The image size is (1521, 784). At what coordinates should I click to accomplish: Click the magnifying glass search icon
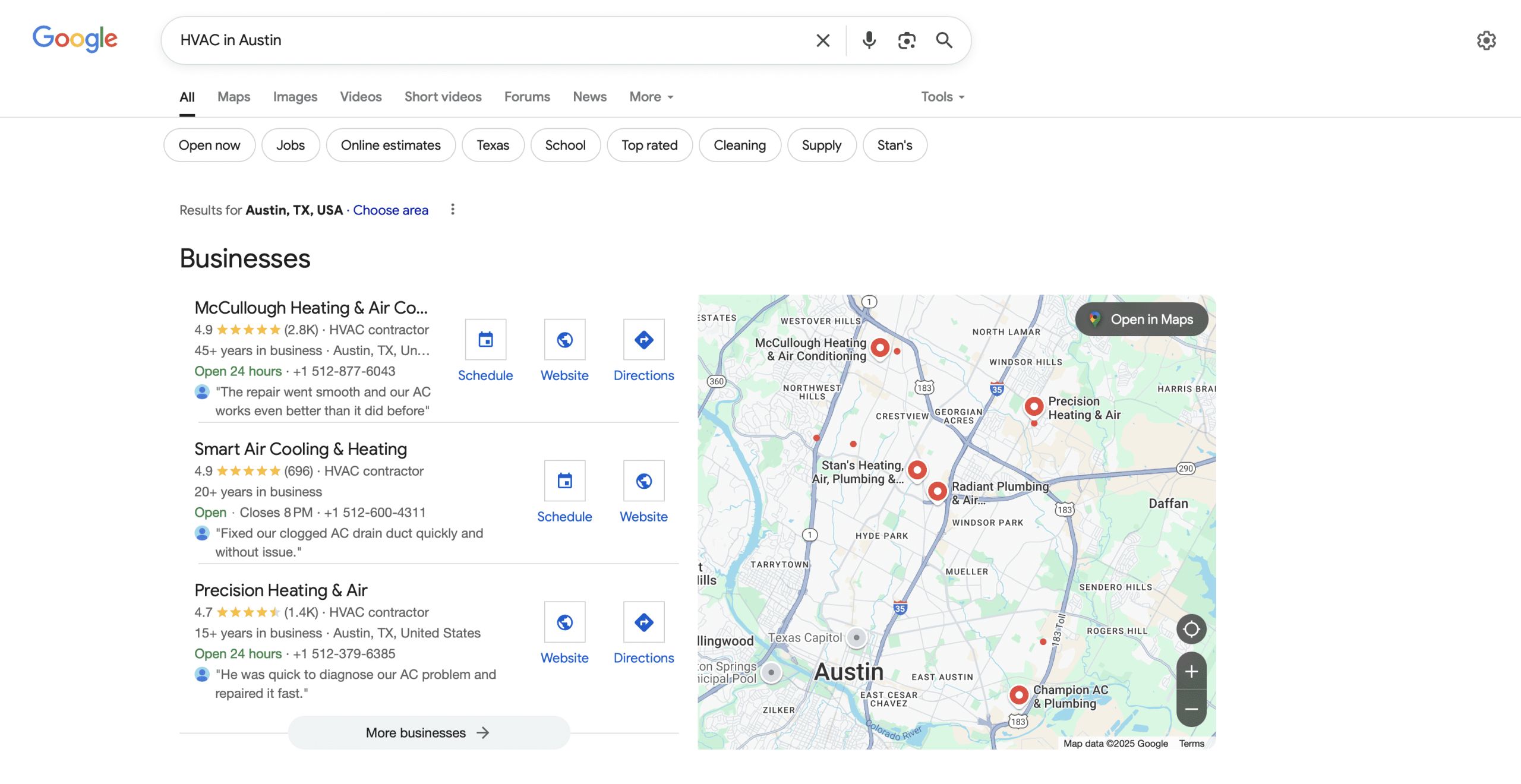pyautogui.click(x=944, y=40)
